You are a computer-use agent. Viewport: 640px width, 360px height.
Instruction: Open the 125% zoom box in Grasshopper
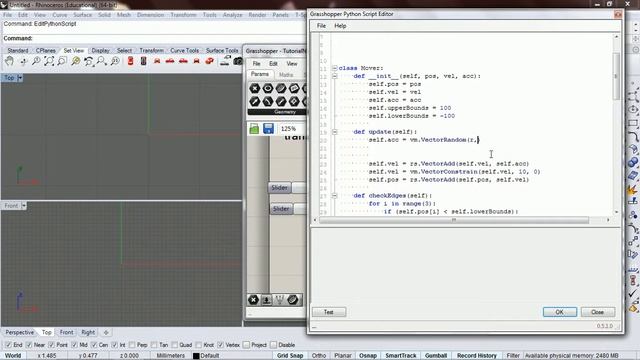[291, 129]
